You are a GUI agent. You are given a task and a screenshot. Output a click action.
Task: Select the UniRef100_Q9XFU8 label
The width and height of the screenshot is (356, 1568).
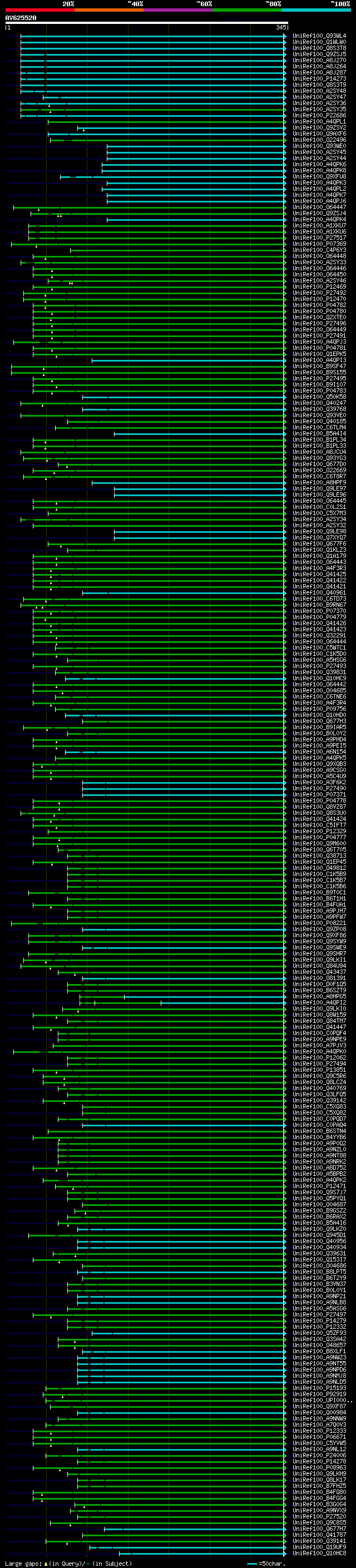pos(319,176)
